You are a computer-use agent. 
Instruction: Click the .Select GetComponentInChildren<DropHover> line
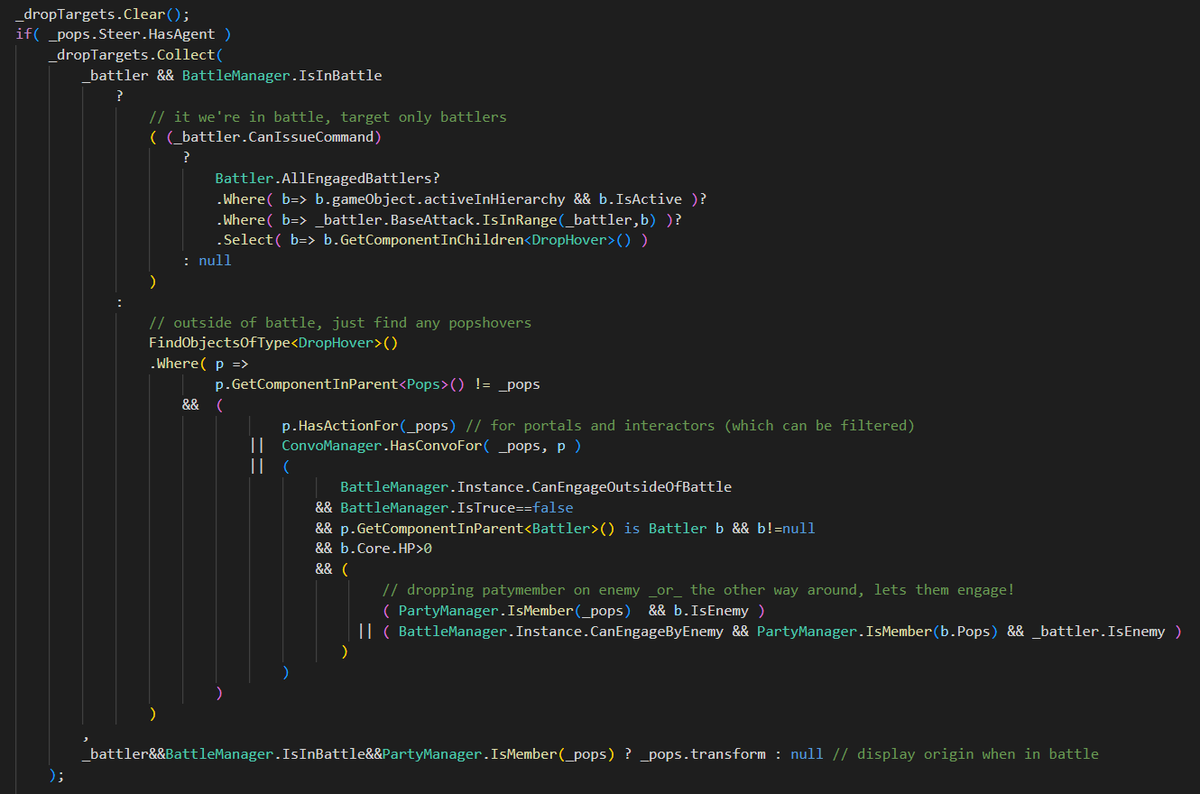432,240
